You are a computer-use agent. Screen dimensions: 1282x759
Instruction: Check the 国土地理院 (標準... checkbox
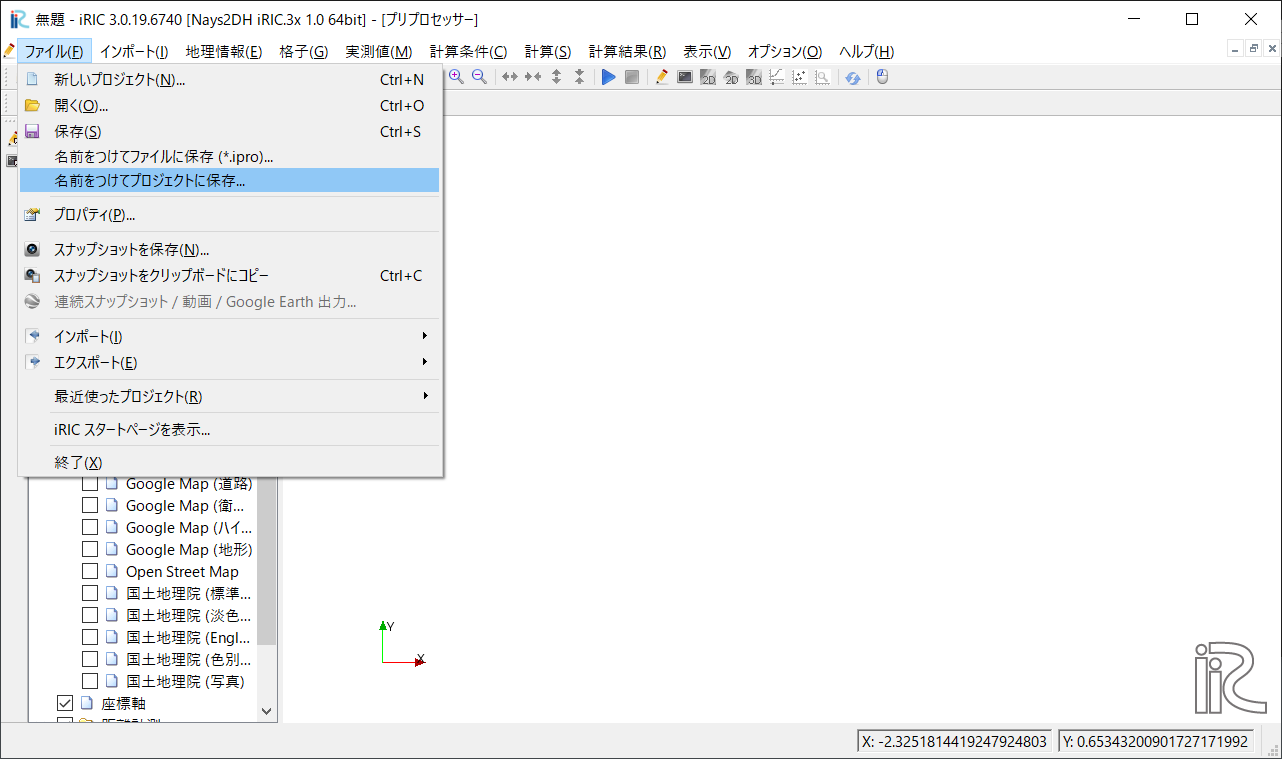90,594
